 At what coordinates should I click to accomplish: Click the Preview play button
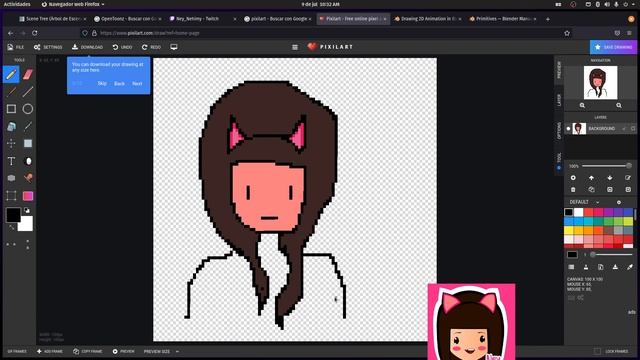coord(123,351)
